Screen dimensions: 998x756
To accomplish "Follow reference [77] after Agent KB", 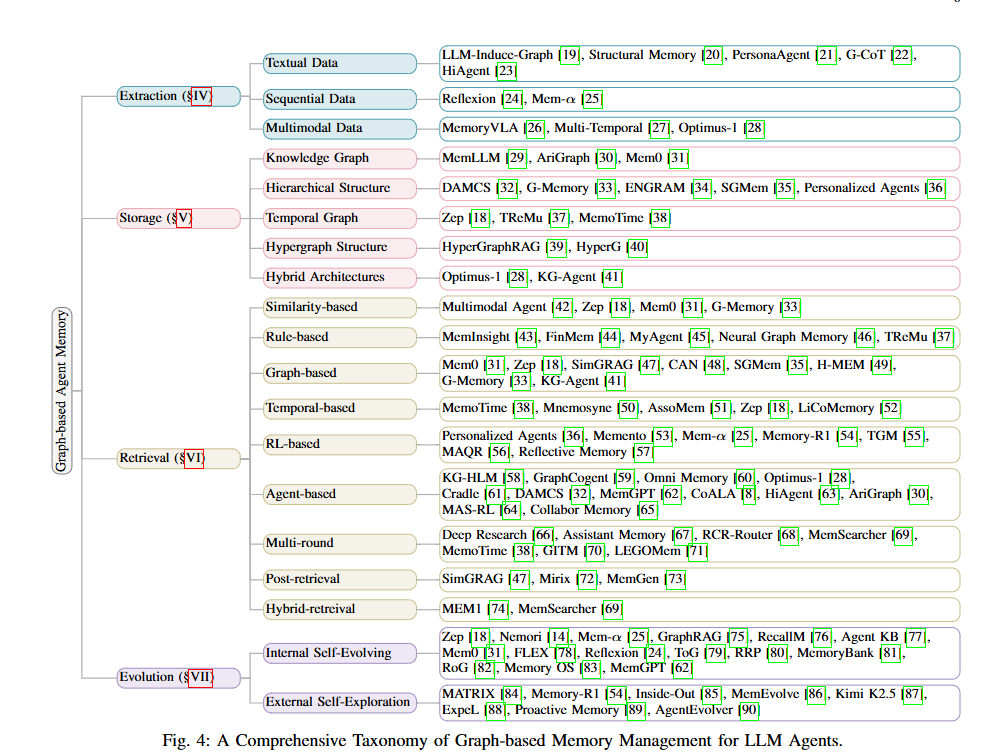I will [916, 638].
